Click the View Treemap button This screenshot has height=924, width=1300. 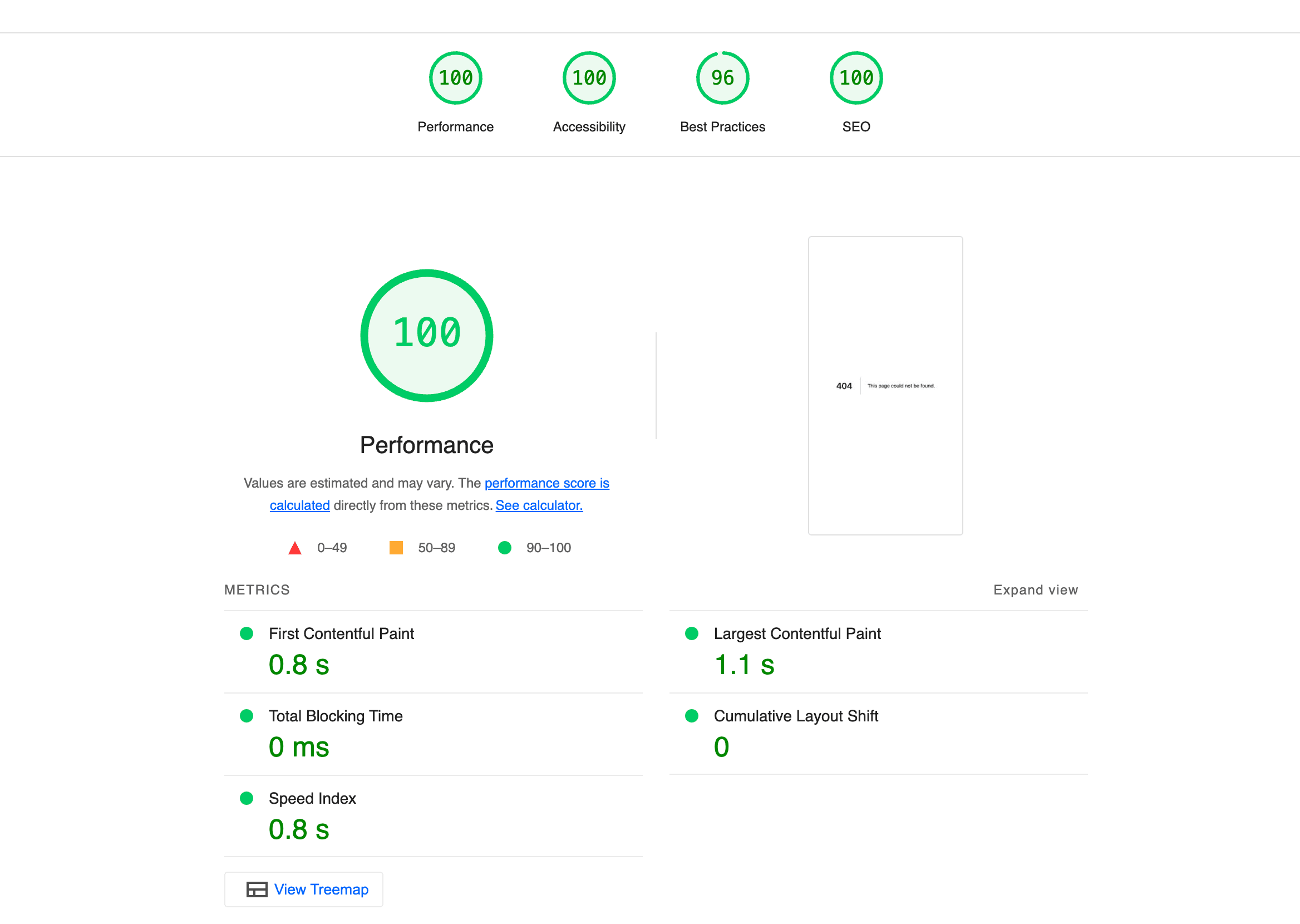[x=304, y=889]
